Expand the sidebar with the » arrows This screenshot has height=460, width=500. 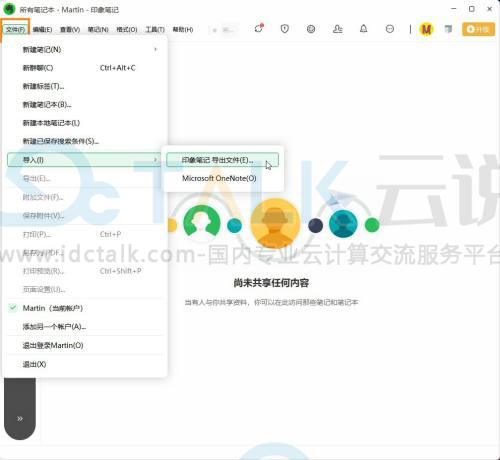tap(20, 419)
